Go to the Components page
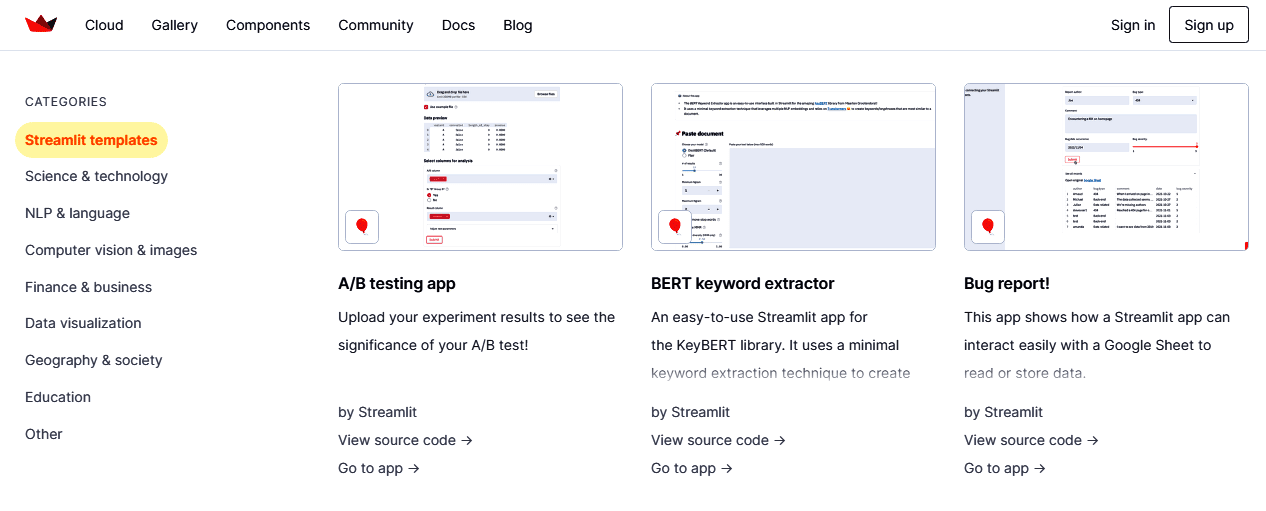1266x511 pixels. [x=268, y=25]
